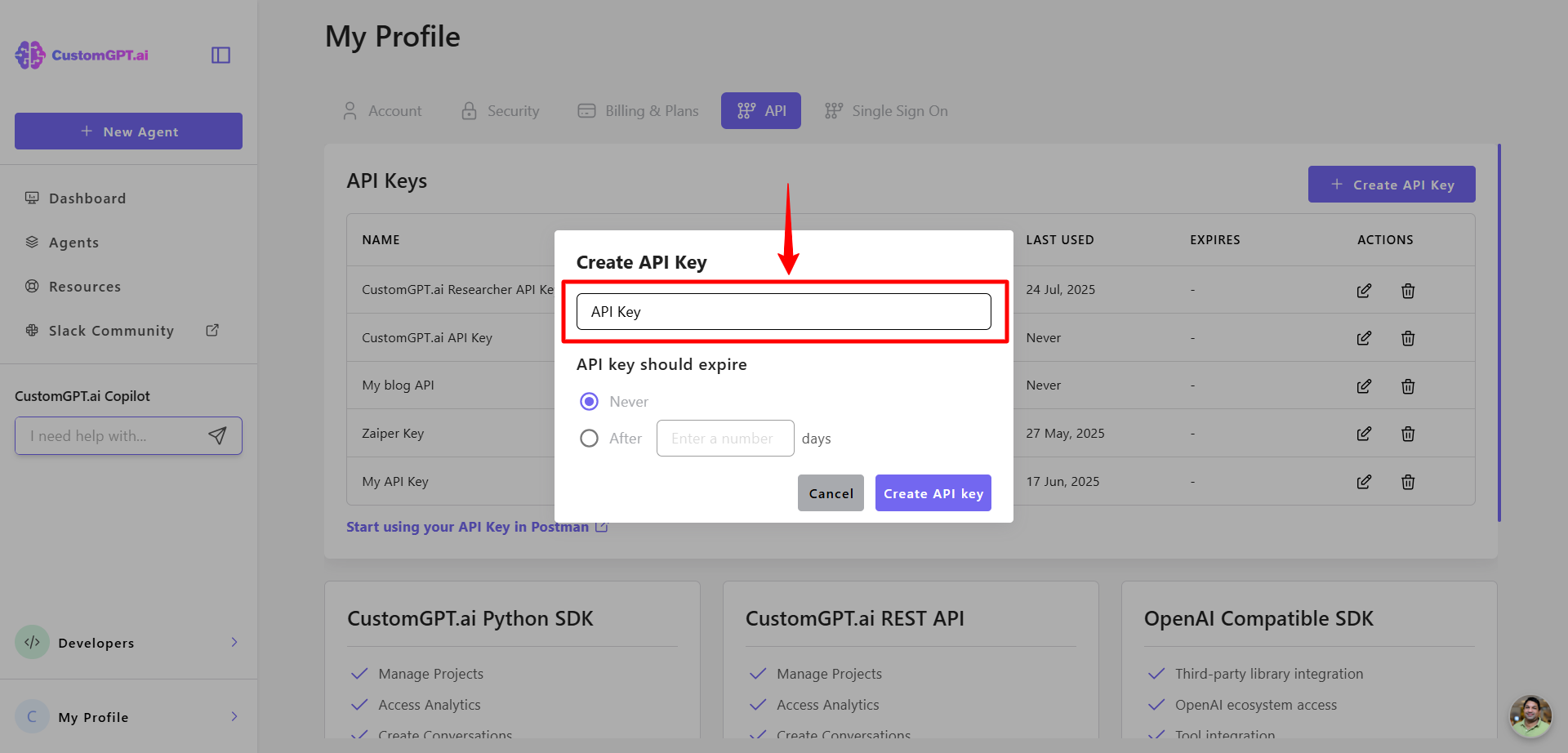Edit the Zaiper Key
1568x753 pixels.
point(1364,434)
